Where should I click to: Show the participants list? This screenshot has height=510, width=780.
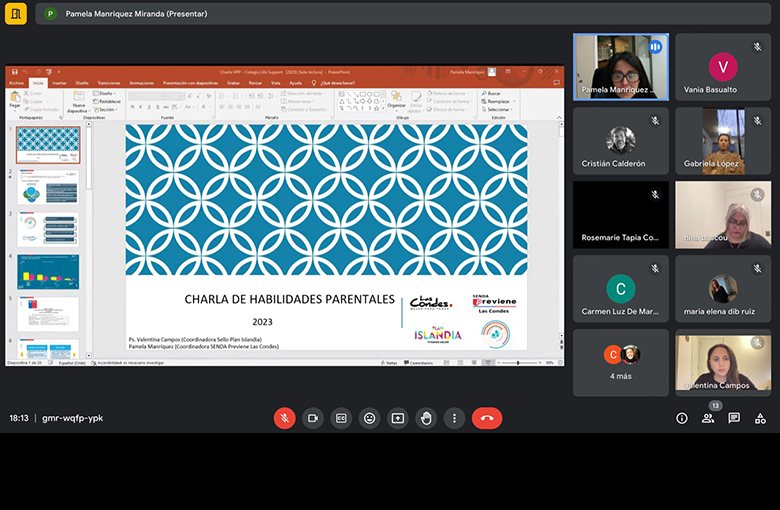click(708, 418)
